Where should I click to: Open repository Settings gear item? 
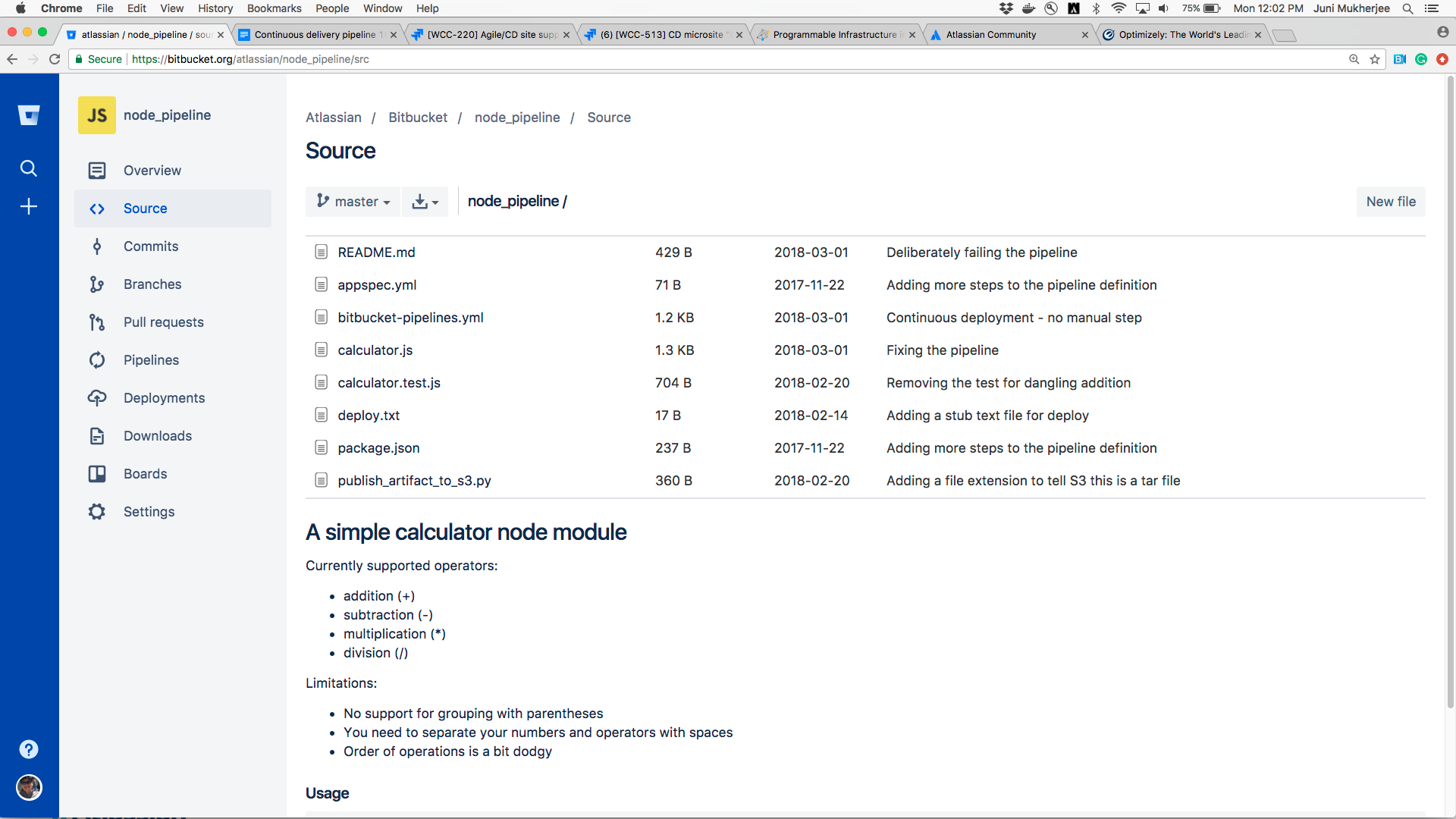(x=149, y=512)
